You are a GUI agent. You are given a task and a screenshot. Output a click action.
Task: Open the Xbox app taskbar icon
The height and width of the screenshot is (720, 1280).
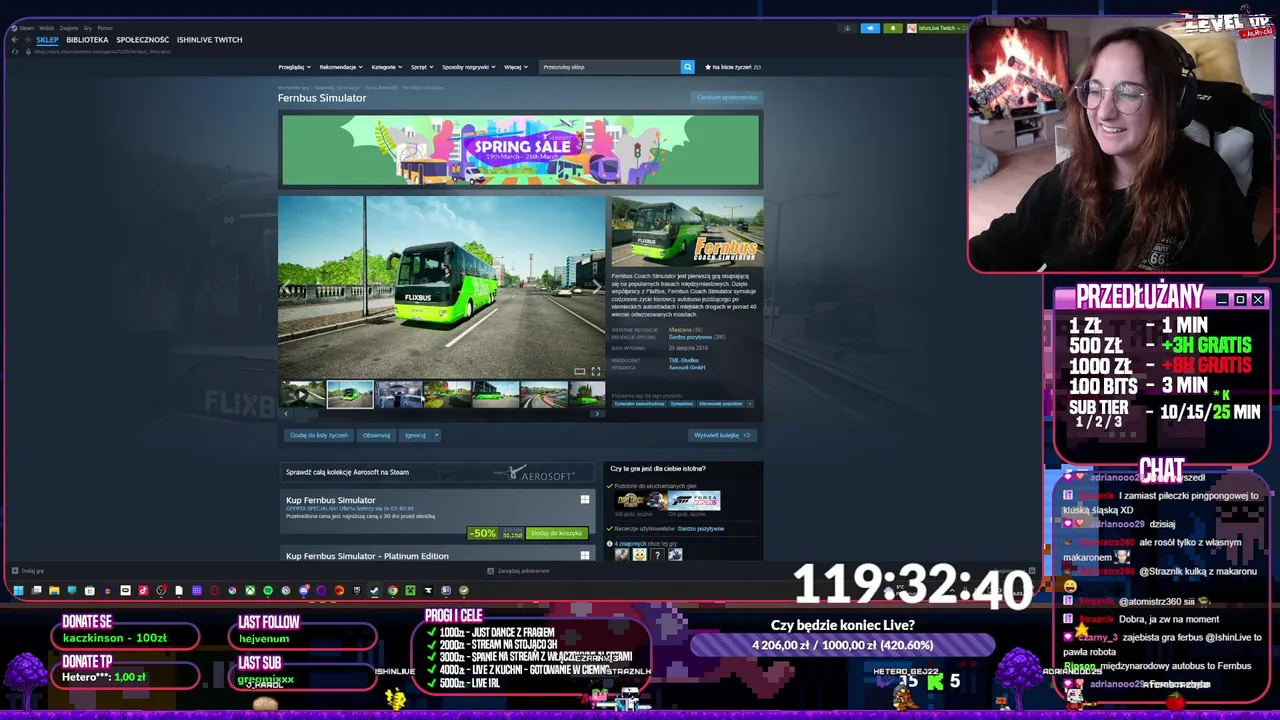pos(250,590)
